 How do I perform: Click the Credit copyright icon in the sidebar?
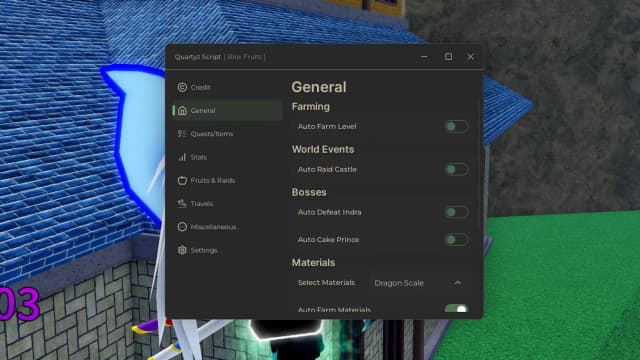click(182, 87)
